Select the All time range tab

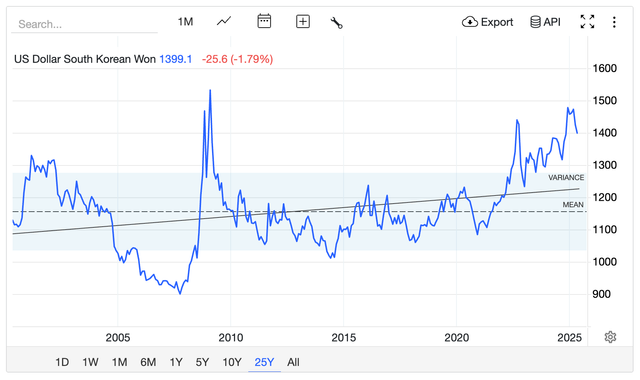pyautogui.click(x=293, y=362)
